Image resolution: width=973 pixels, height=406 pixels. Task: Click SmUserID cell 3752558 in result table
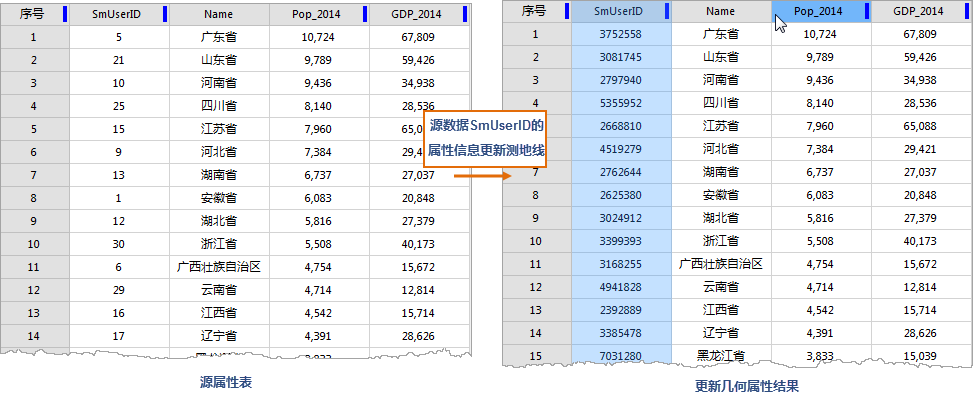[621, 34]
